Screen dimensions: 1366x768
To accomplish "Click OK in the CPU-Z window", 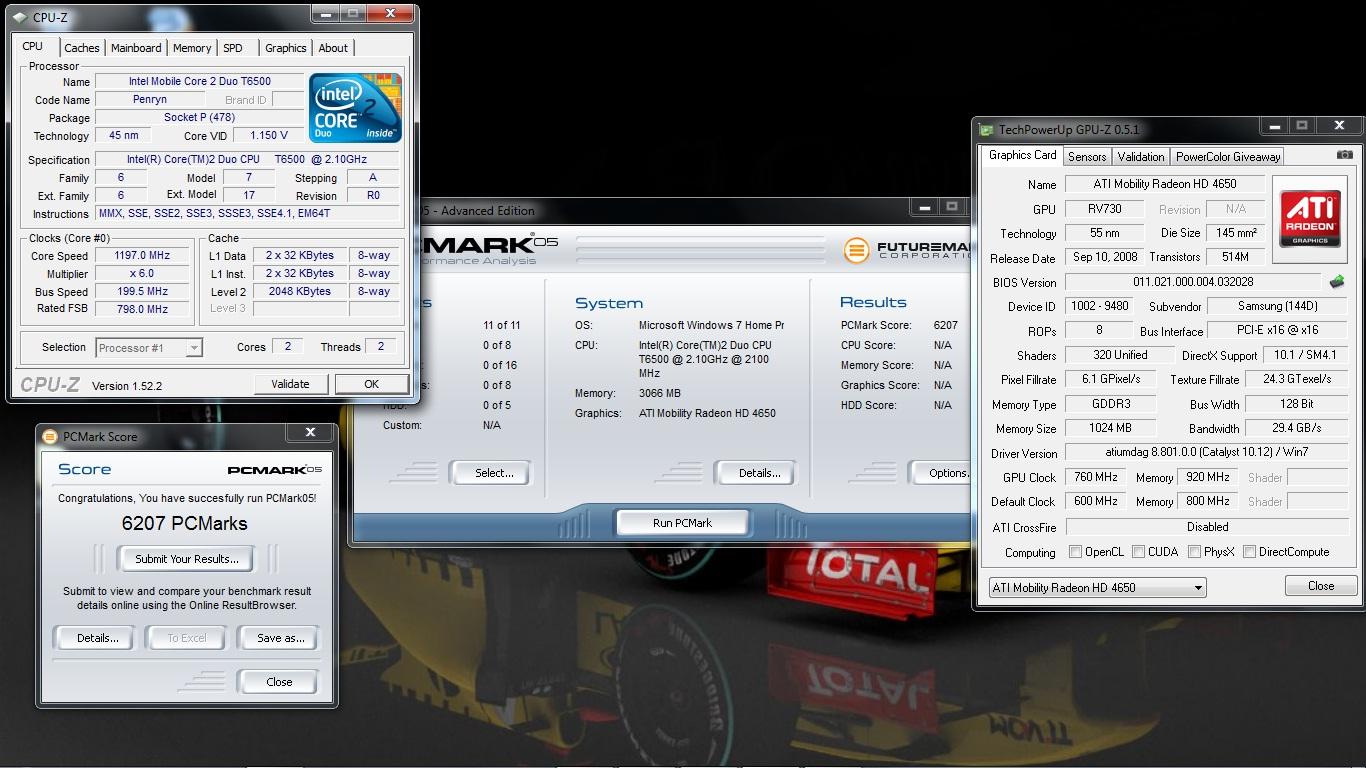I will (x=371, y=384).
